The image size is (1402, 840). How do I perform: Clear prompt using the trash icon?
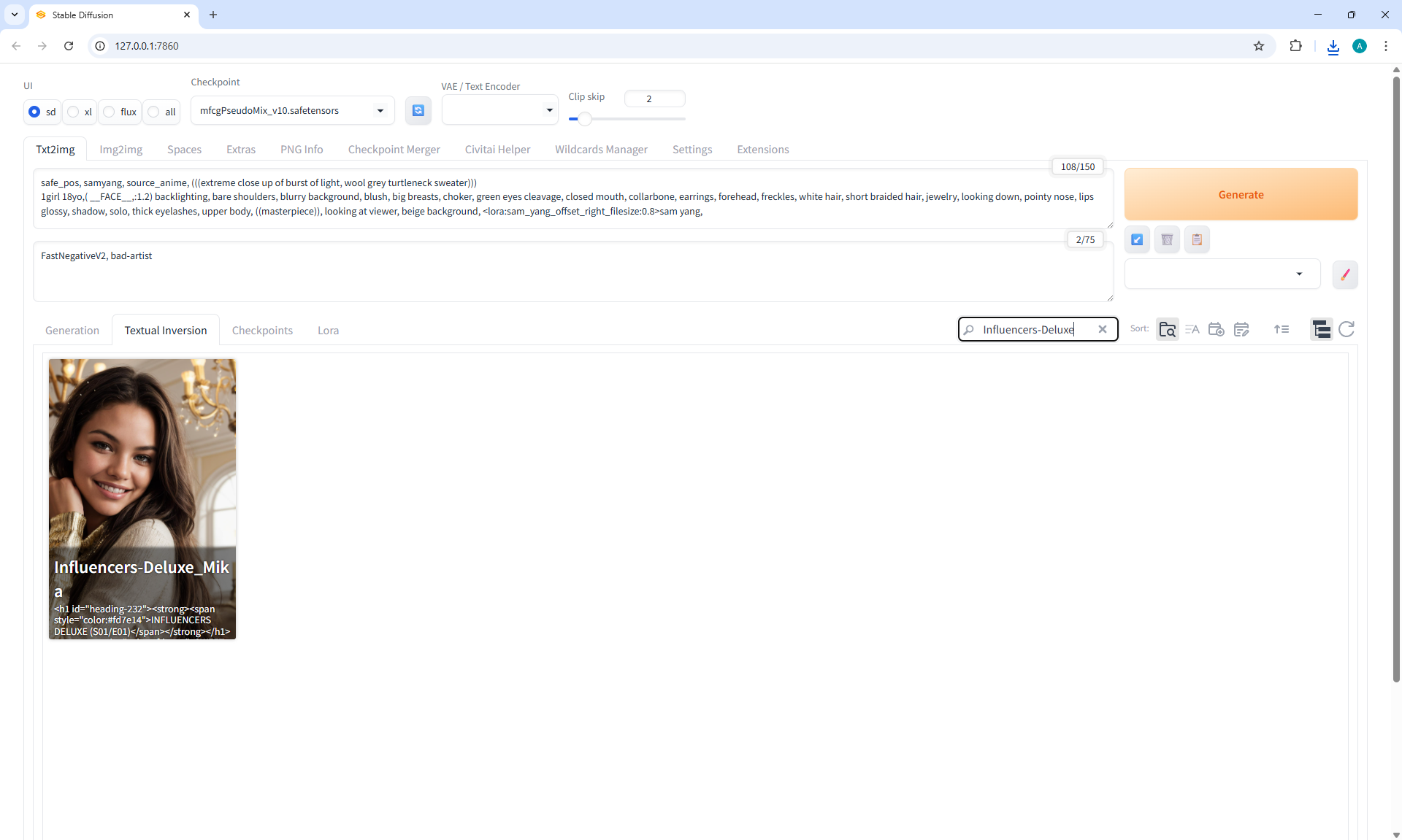point(1167,239)
